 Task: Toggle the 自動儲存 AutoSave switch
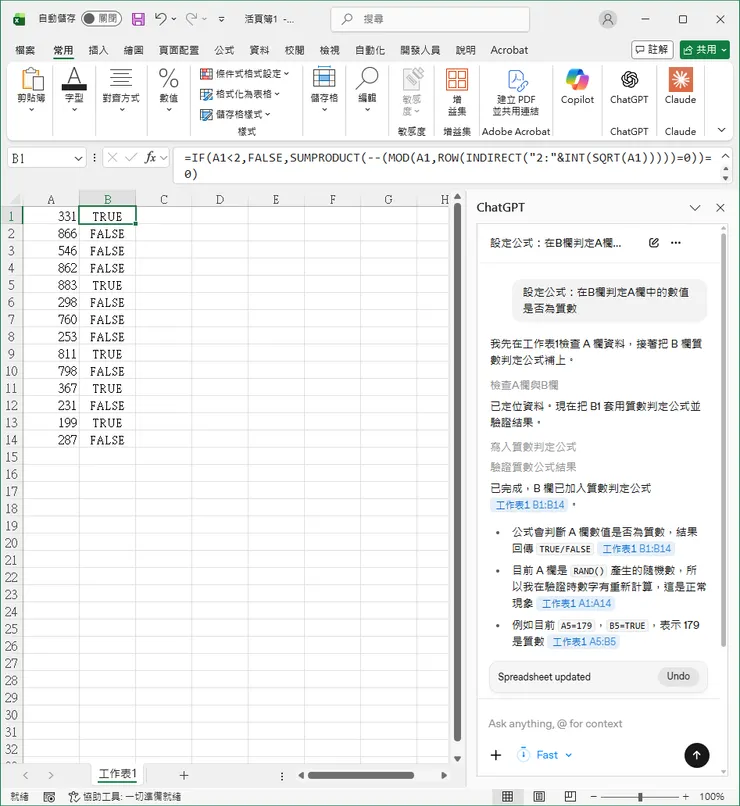[x=101, y=19]
